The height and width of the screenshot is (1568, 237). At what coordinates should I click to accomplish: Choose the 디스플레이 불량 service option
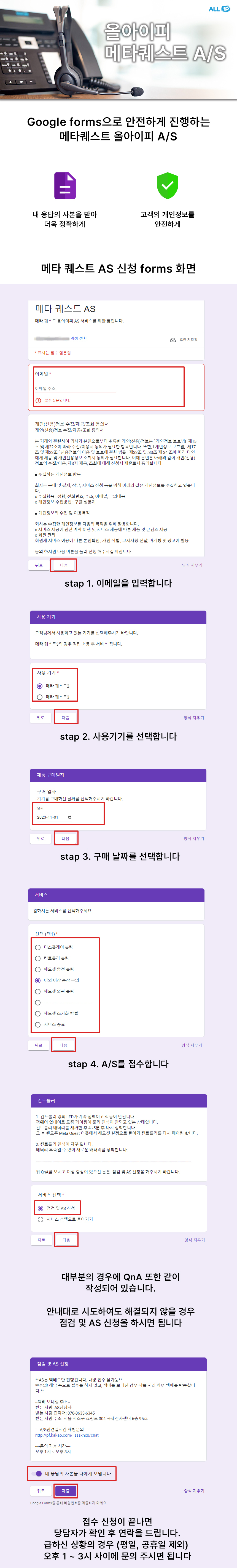38,947
